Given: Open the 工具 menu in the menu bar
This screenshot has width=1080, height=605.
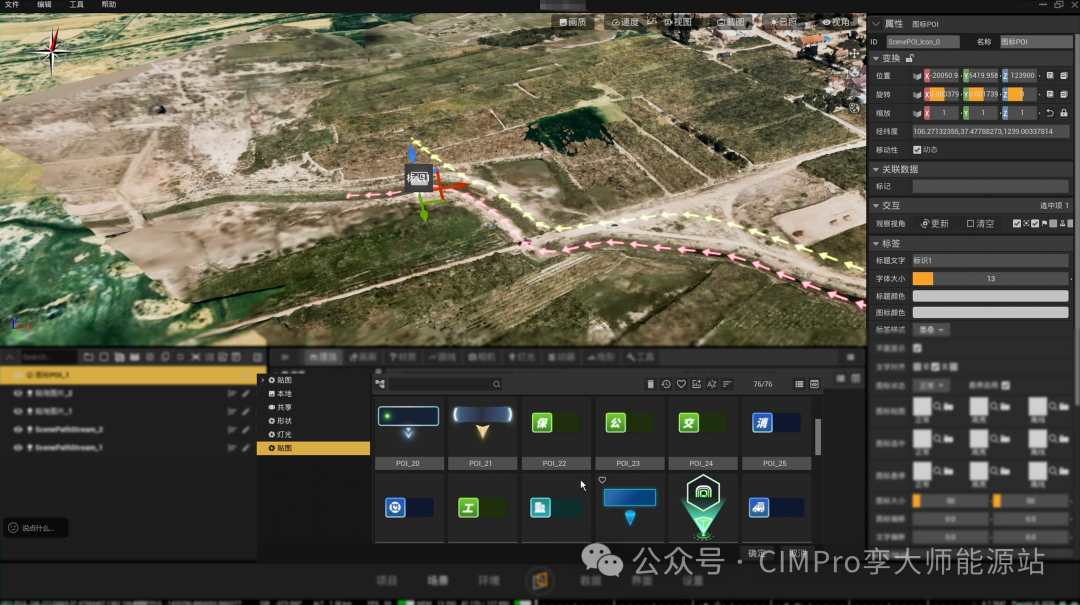Looking at the screenshot, I should click(76, 5).
